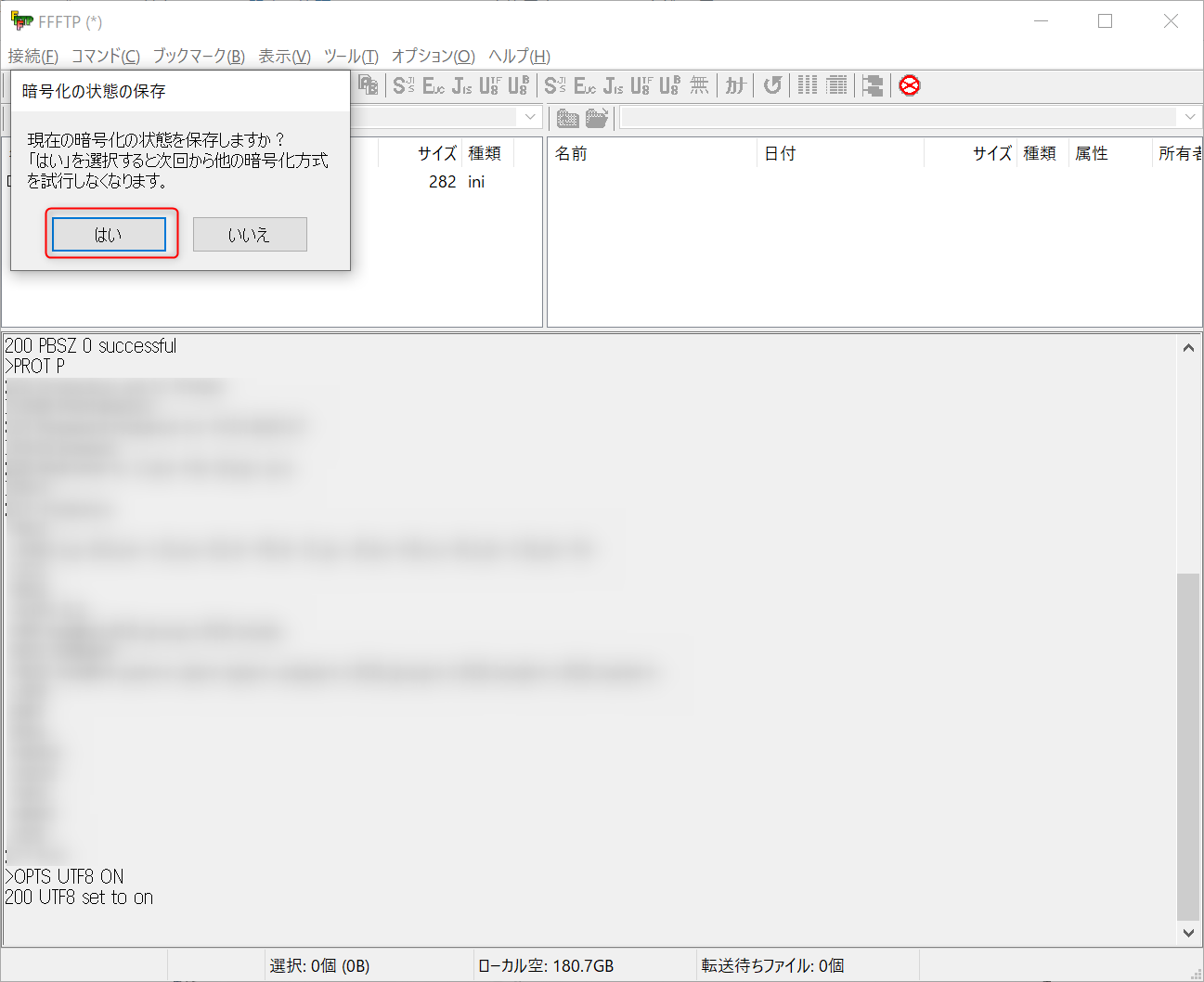The image size is (1204, 982).
Task: Click the remote change folder icon
Action: pyautogui.click(x=597, y=118)
